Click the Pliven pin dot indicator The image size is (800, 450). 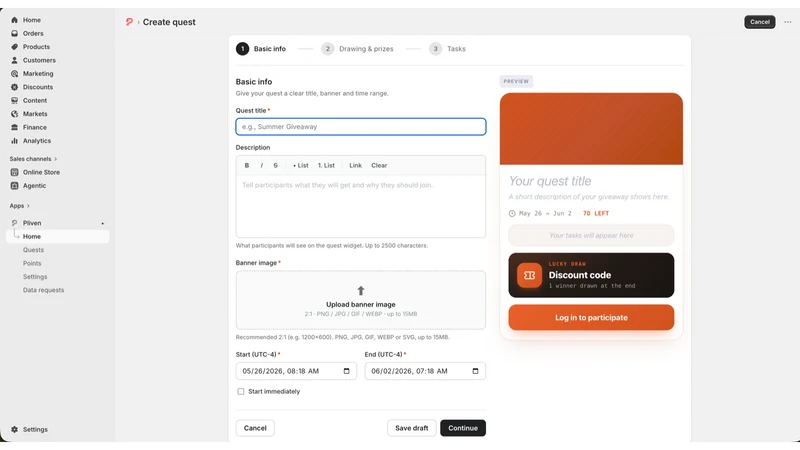[x=103, y=223]
